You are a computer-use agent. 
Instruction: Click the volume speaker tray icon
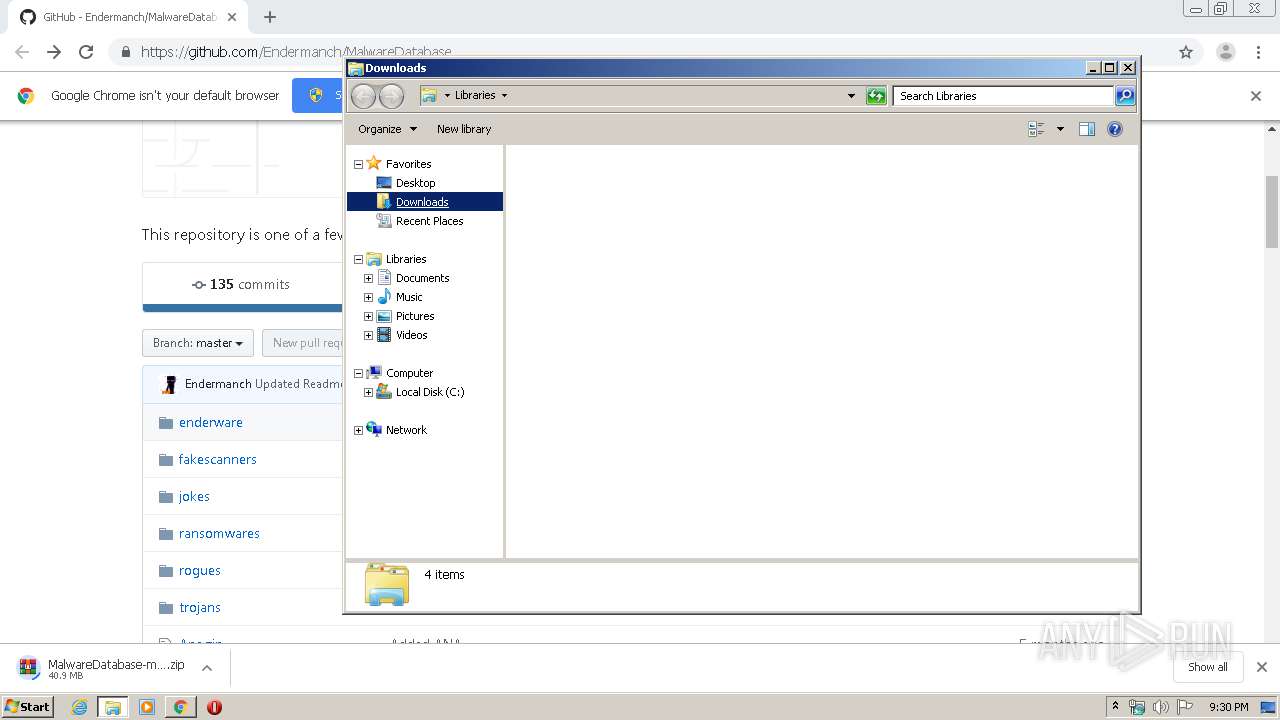point(1160,707)
